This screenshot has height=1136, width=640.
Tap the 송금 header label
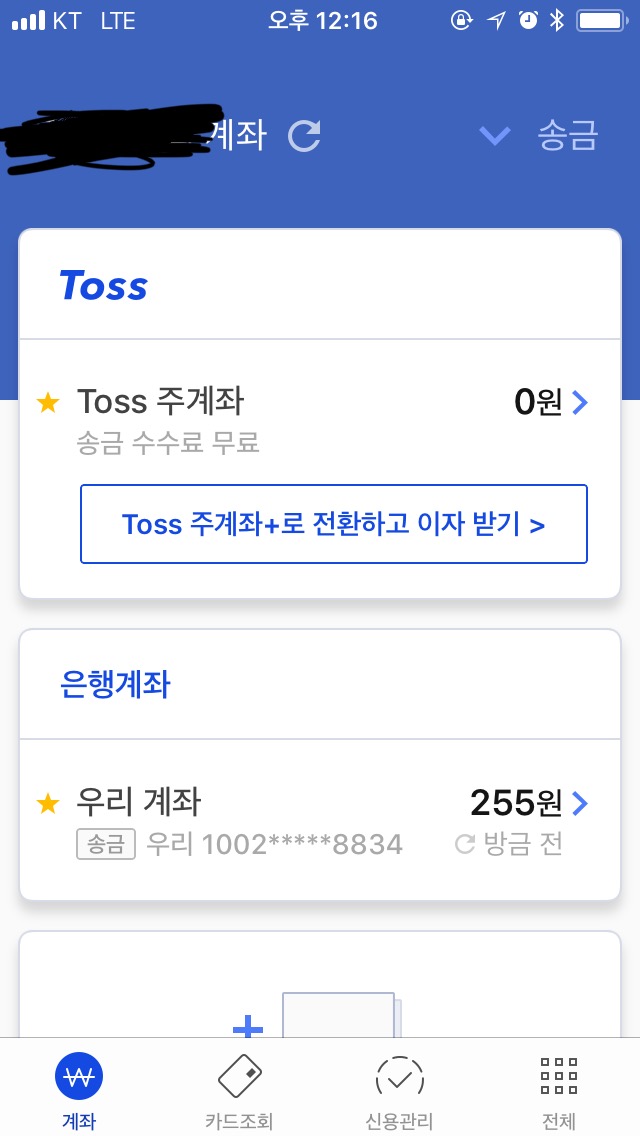pos(567,136)
